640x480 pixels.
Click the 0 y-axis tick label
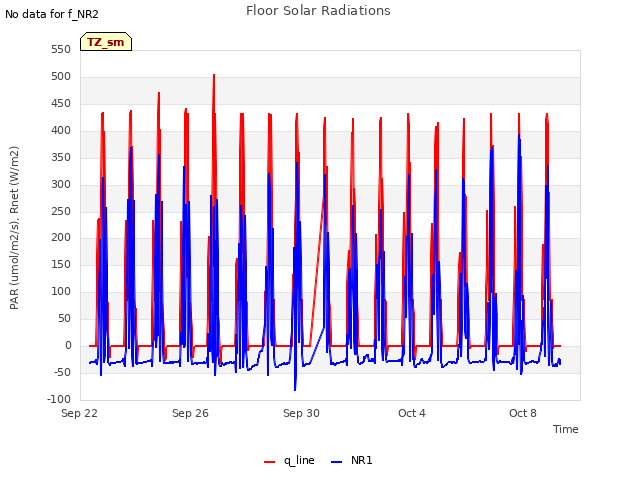click(x=68, y=346)
